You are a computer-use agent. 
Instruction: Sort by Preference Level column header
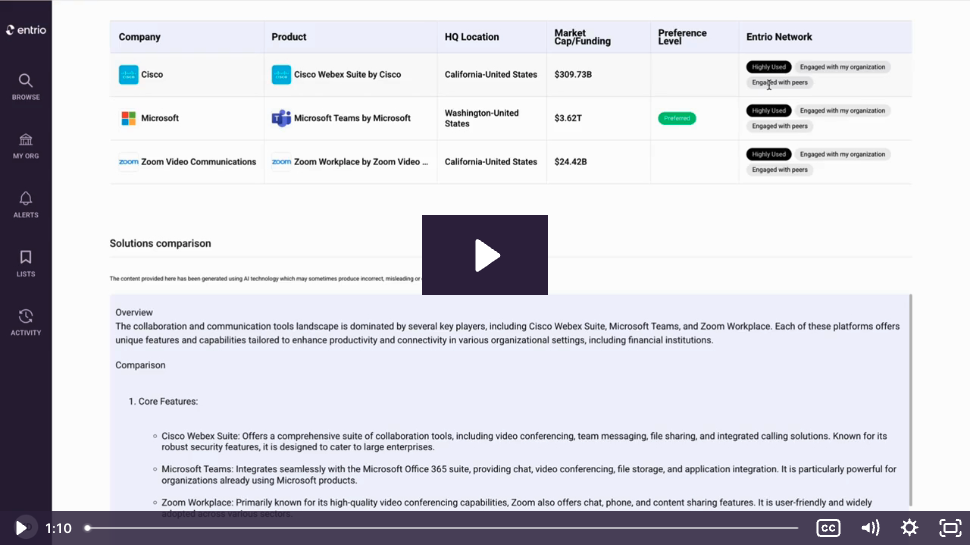[x=682, y=37]
